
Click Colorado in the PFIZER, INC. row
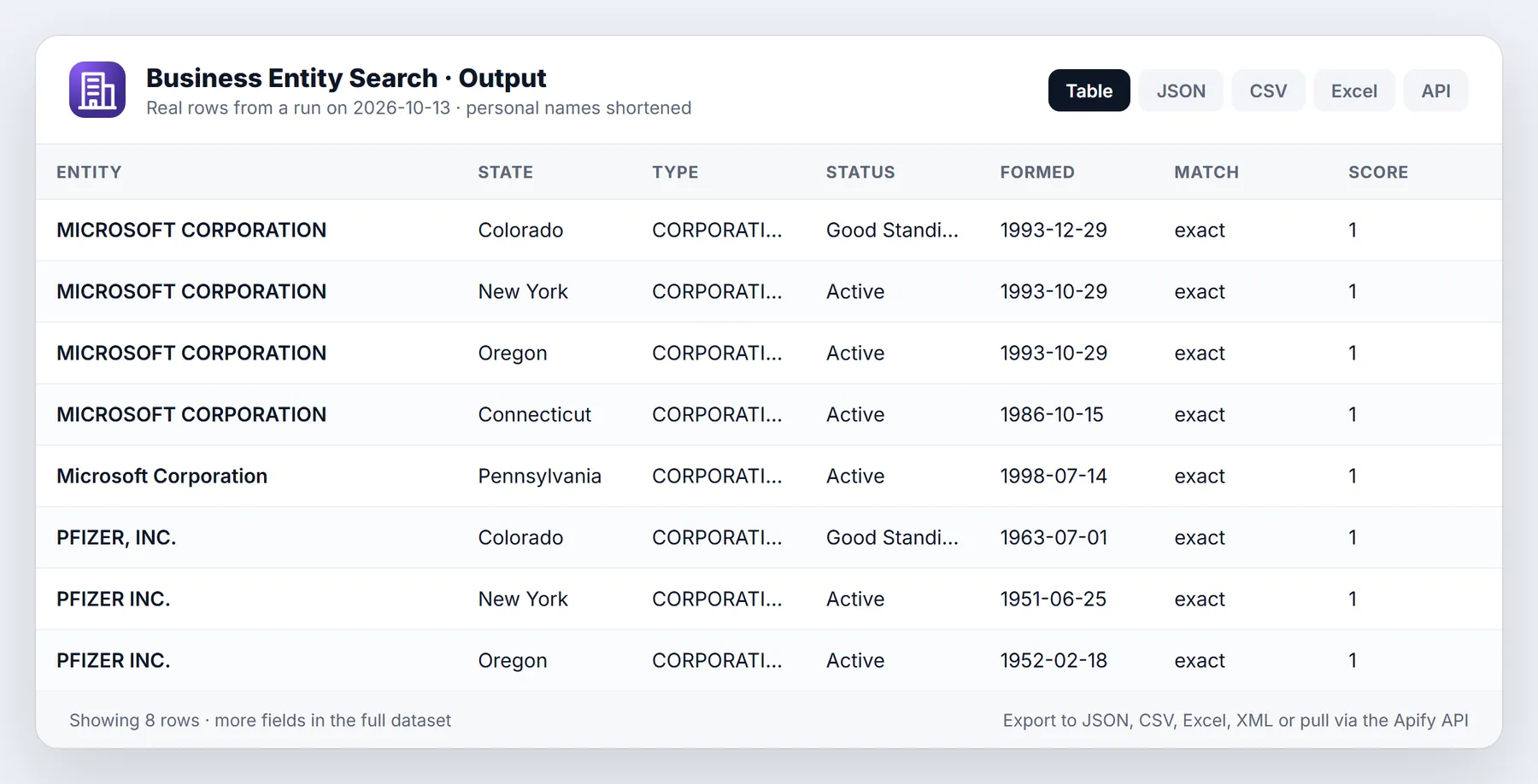[520, 537]
